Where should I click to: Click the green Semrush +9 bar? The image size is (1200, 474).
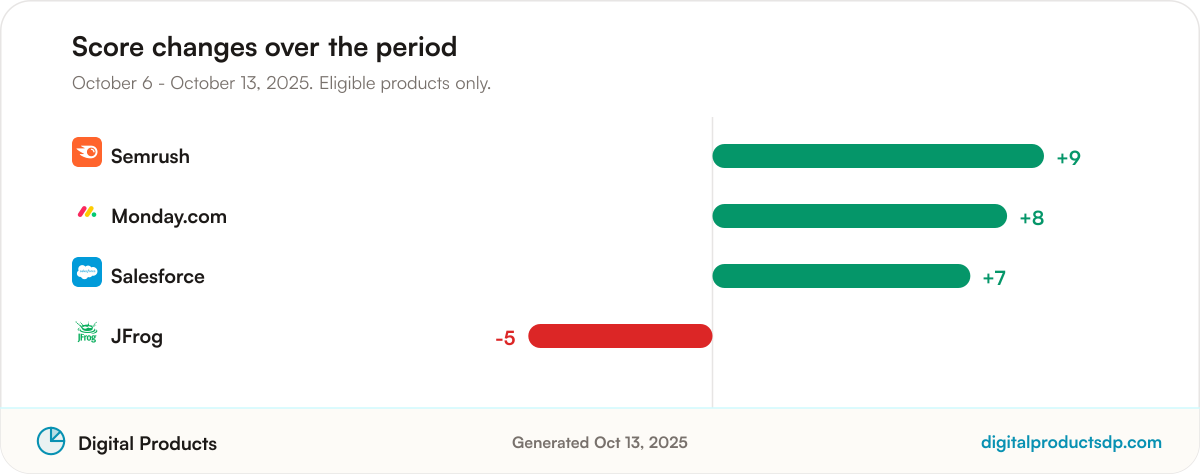[x=878, y=156]
